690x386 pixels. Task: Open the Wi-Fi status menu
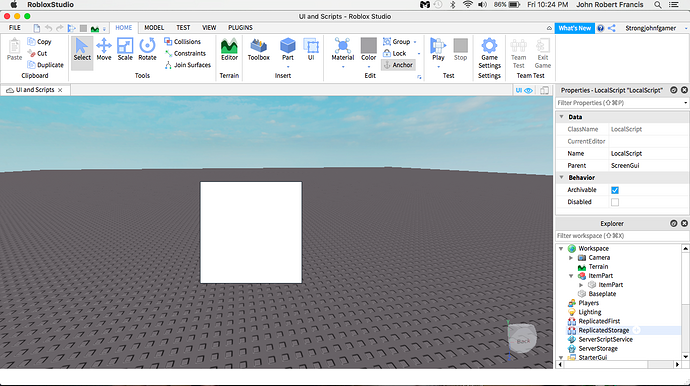click(x=468, y=5)
